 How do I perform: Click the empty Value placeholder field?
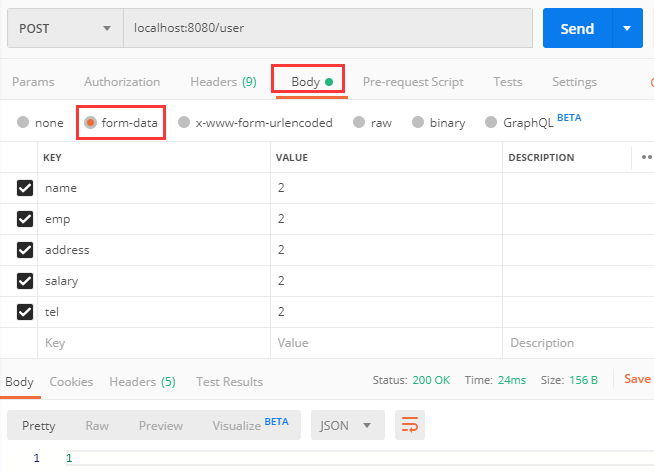[x=386, y=343]
